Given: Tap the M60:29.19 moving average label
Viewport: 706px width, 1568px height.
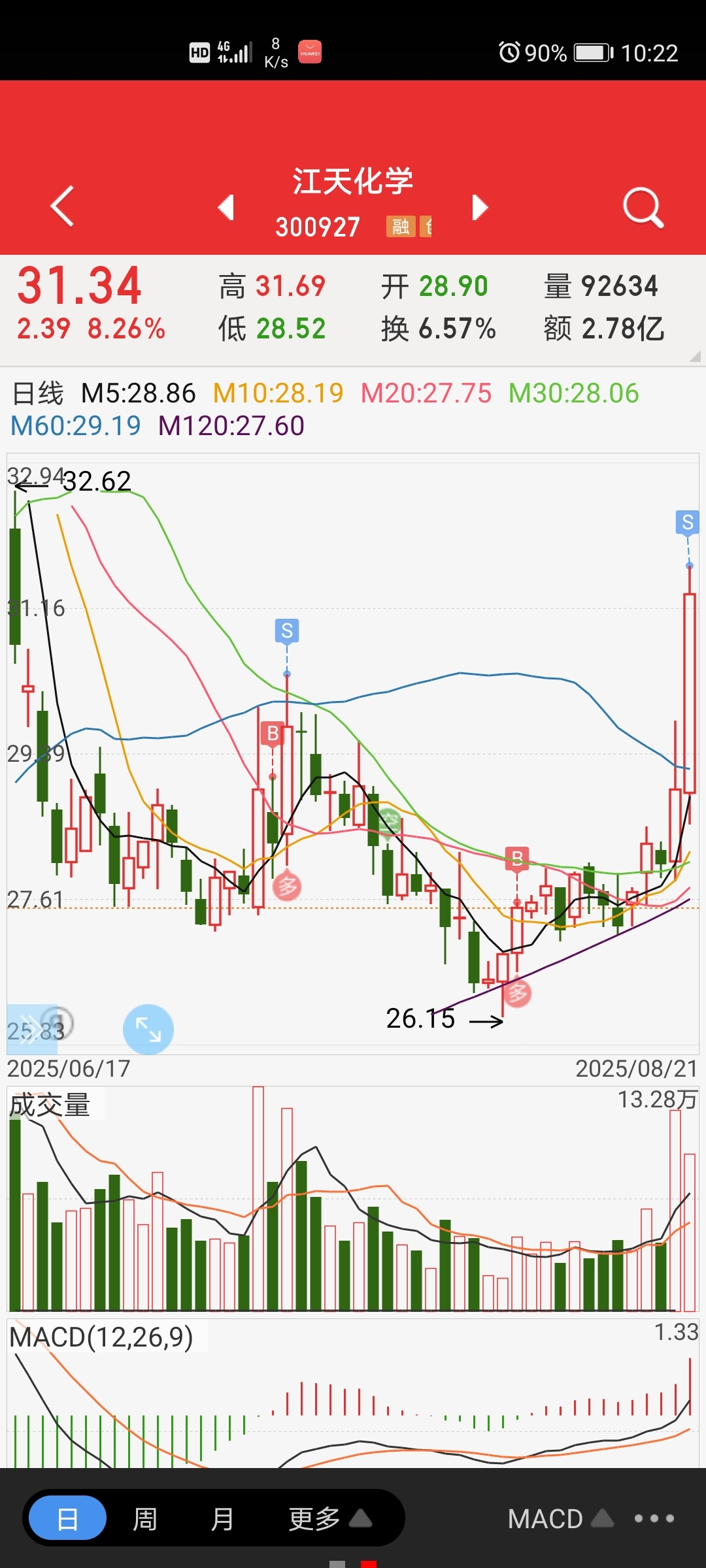Looking at the screenshot, I should [76, 426].
